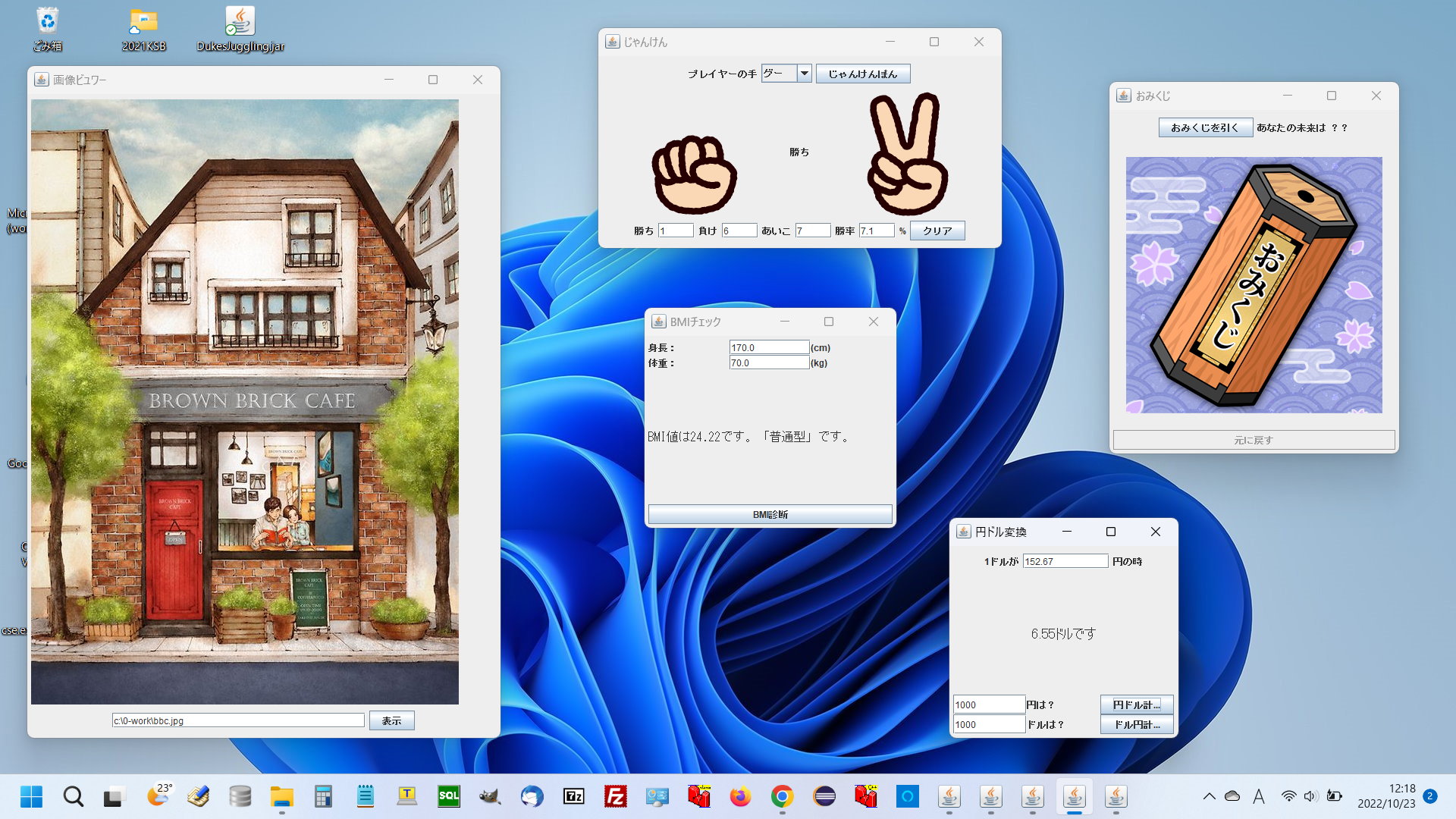Viewport: 1456px width, 819px height.
Task: Click the おみくじを引く button
Action: 1205,127
